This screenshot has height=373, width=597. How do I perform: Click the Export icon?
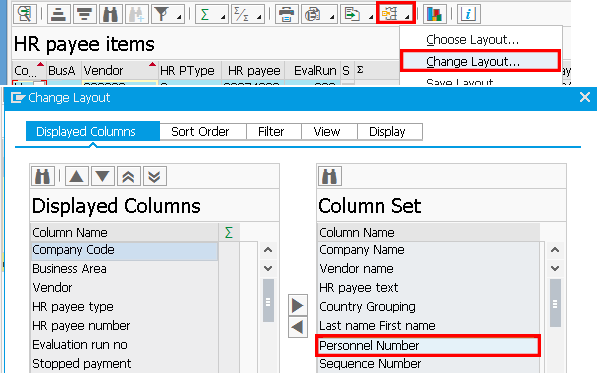point(352,14)
